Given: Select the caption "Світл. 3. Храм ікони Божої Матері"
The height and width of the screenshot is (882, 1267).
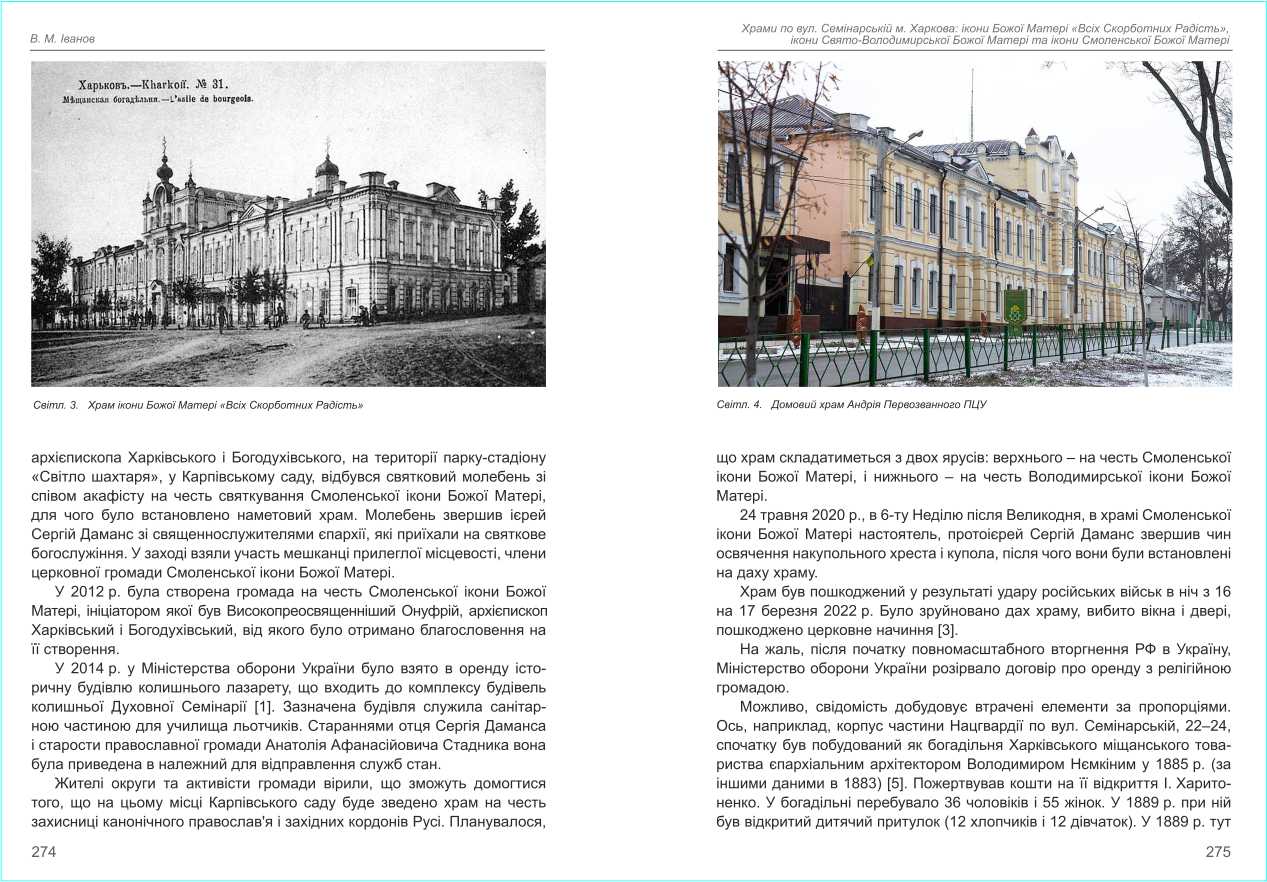Looking at the screenshot, I should click(197, 405).
